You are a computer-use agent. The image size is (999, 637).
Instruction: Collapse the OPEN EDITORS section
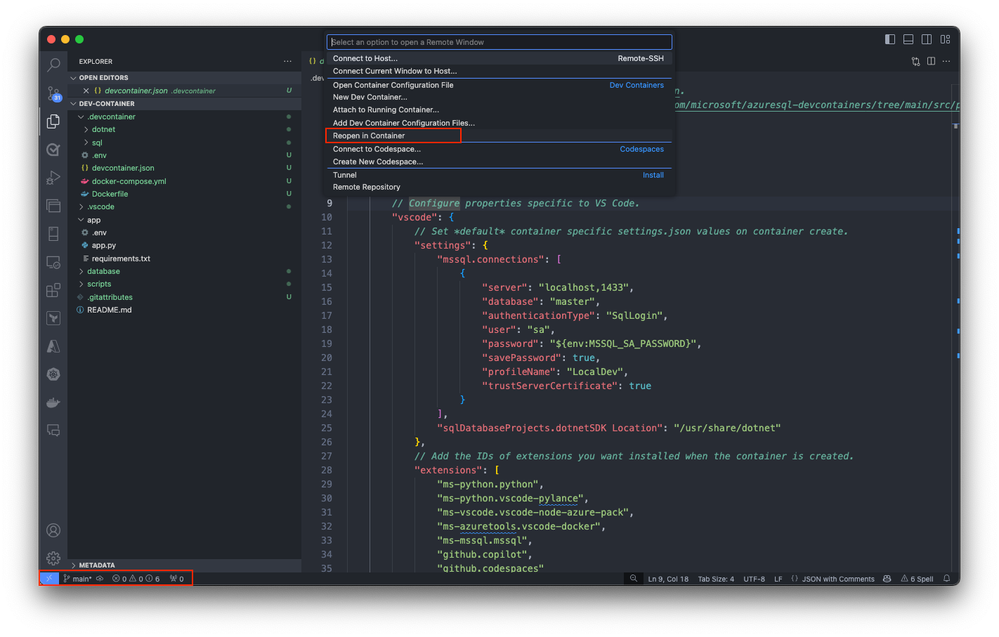click(x=185, y=78)
